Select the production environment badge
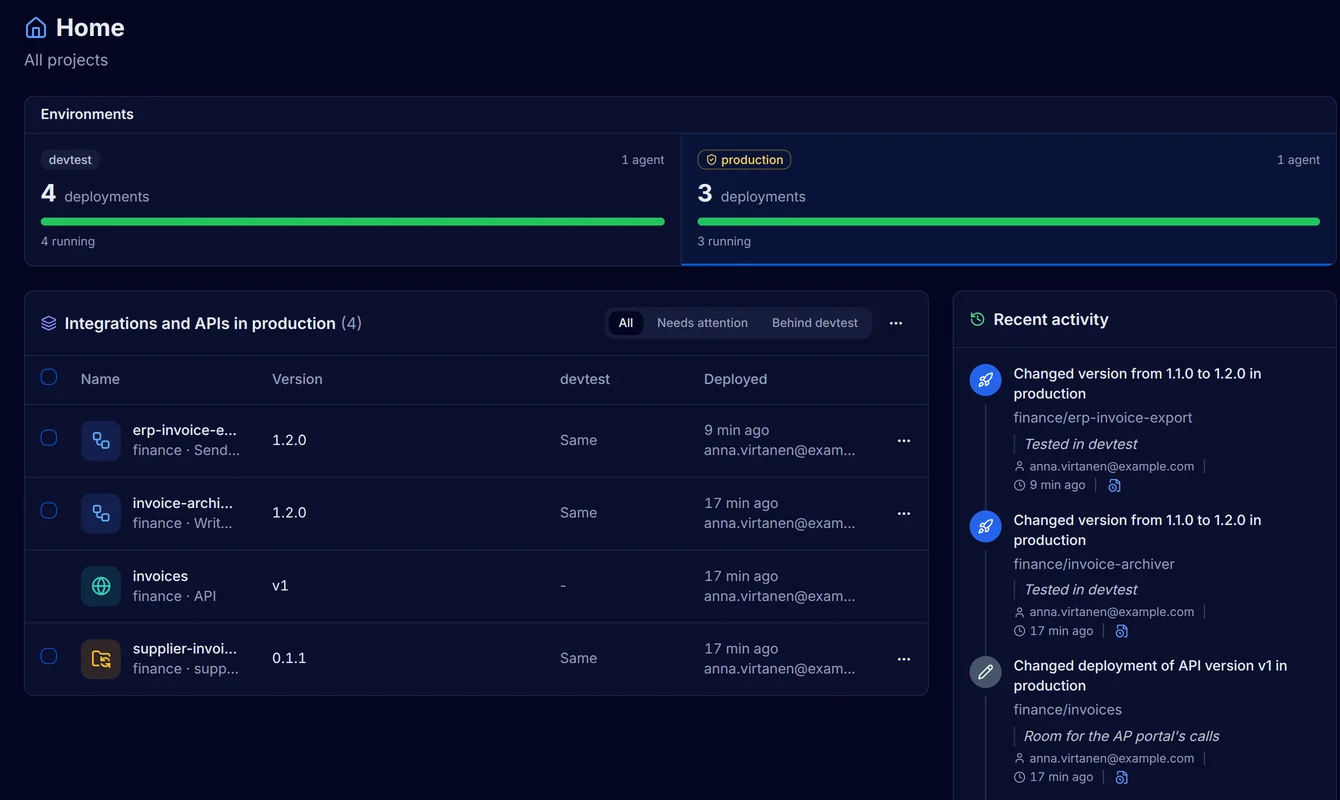Screen dimensions: 1340x800 click(744, 160)
